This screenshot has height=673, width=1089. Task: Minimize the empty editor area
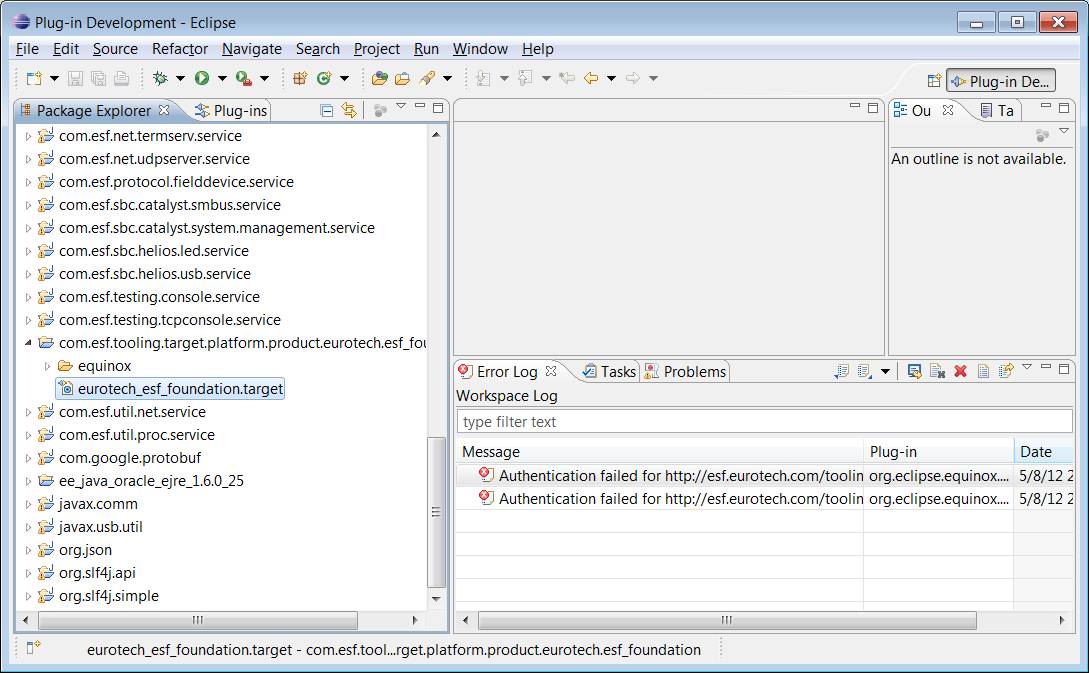click(x=855, y=108)
